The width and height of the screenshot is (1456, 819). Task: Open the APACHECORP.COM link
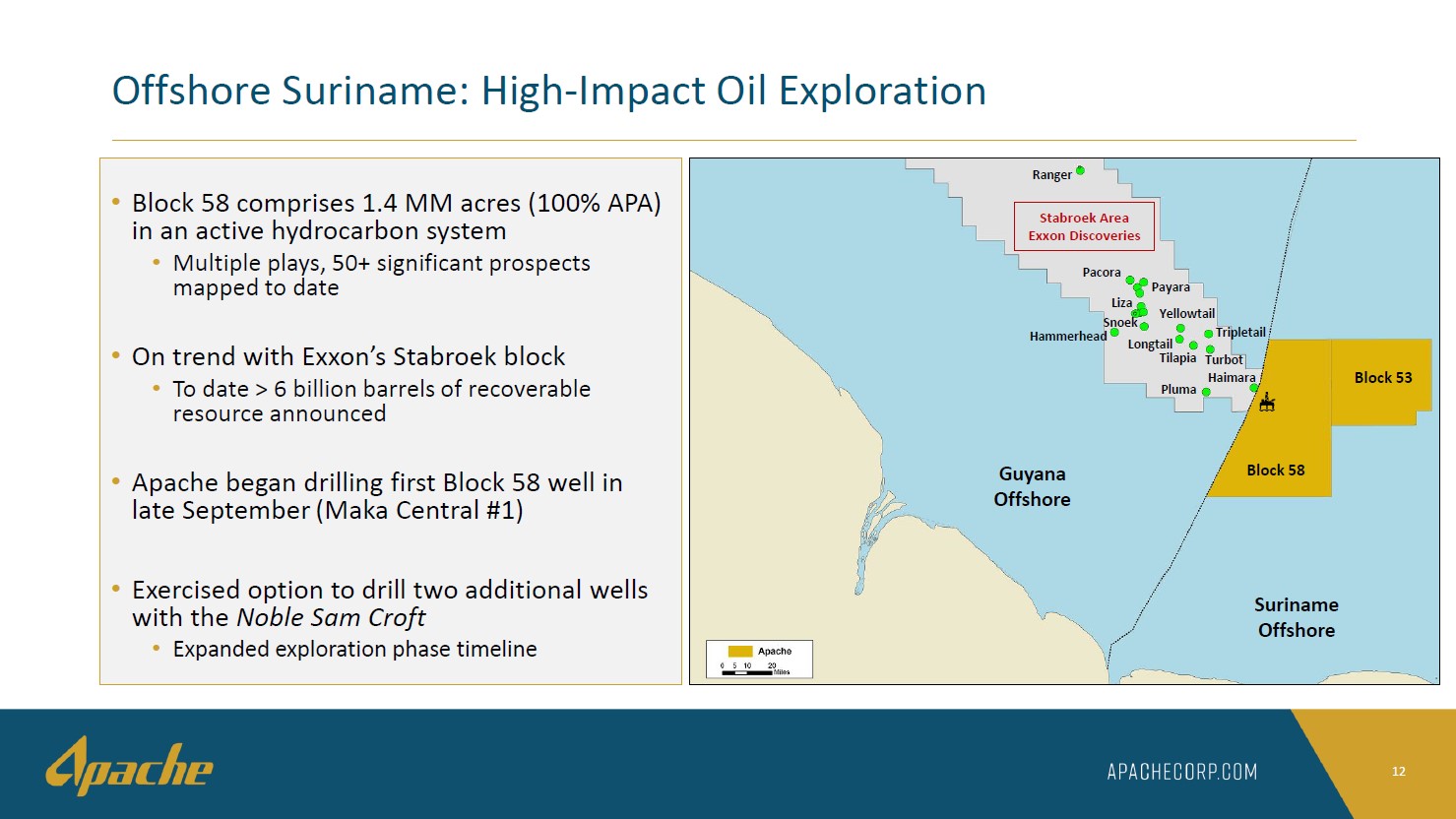(x=1181, y=772)
